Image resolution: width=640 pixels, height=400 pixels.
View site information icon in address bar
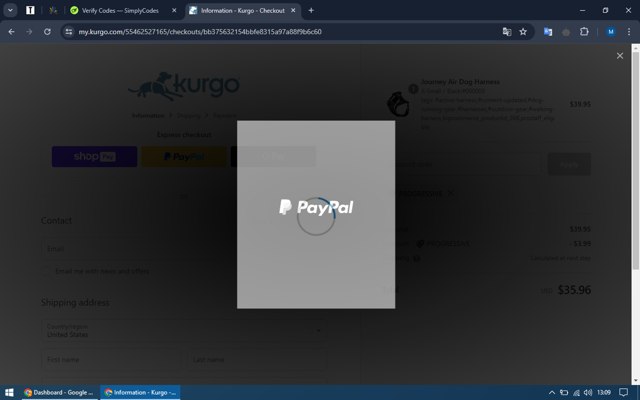(69, 32)
